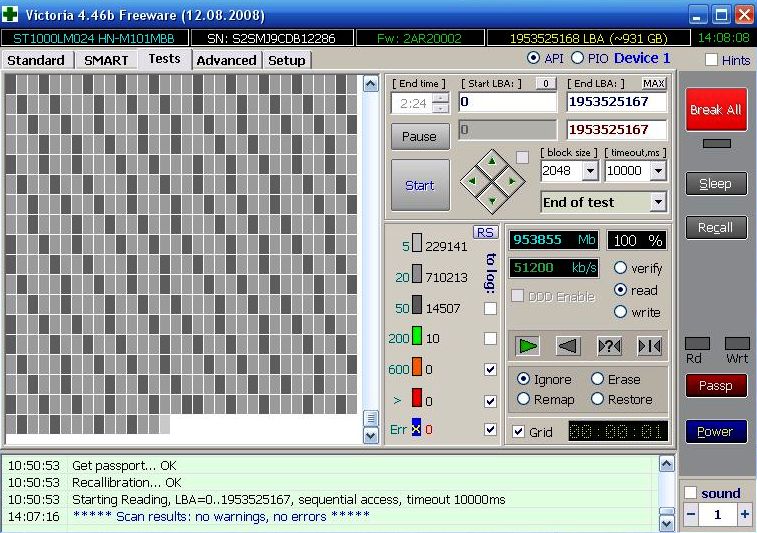Click the dark grey 50 ms block icon

click(x=417, y=305)
